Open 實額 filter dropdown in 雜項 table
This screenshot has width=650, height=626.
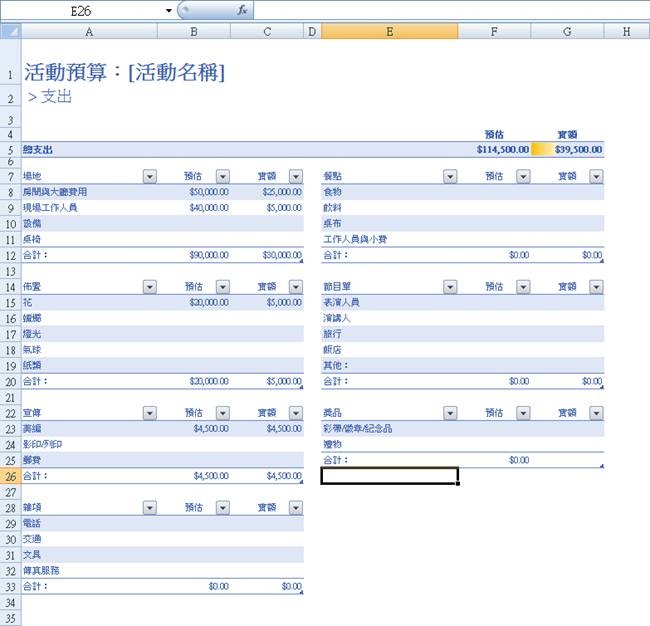(296, 508)
